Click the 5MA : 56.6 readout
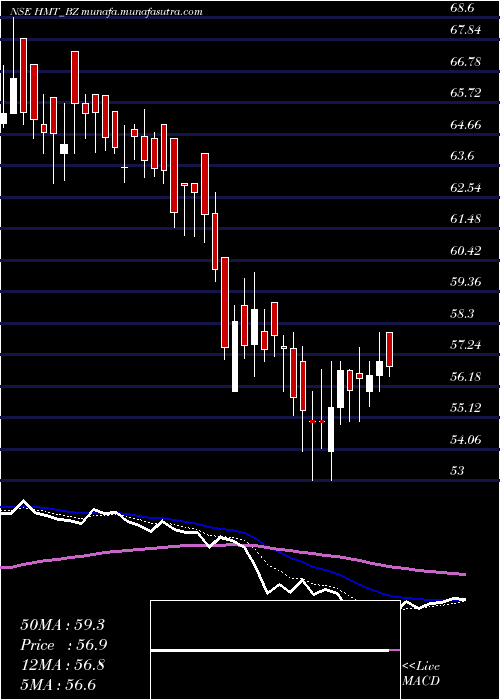 point(58,684)
